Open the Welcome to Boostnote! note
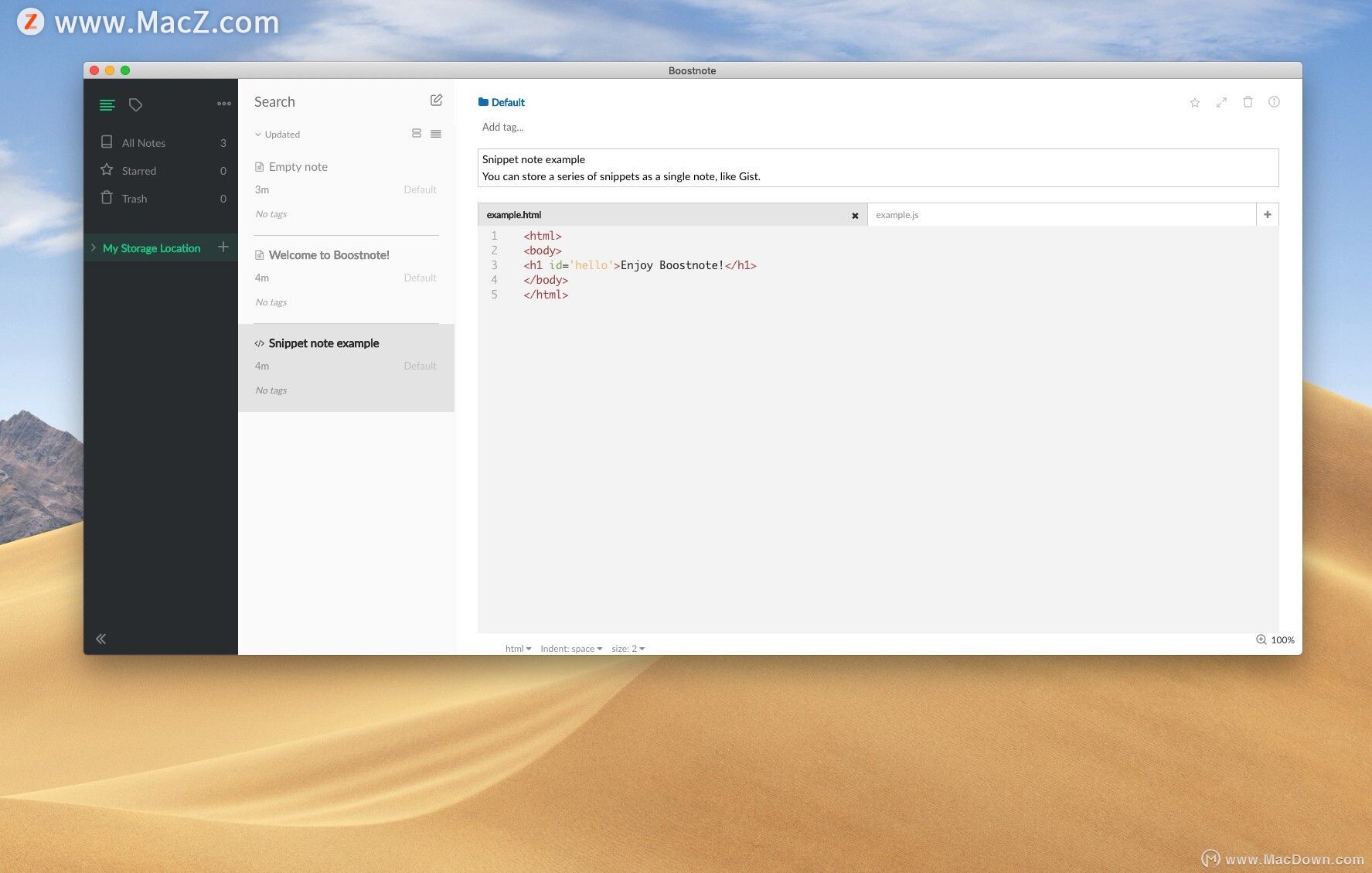The height and width of the screenshot is (873, 1372). (x=346, y=279)
